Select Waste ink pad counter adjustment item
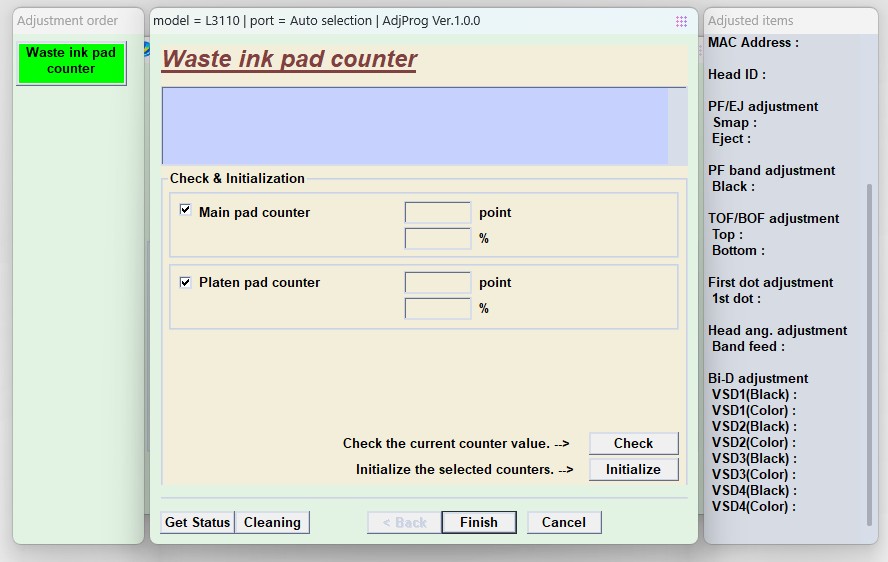 71,63
